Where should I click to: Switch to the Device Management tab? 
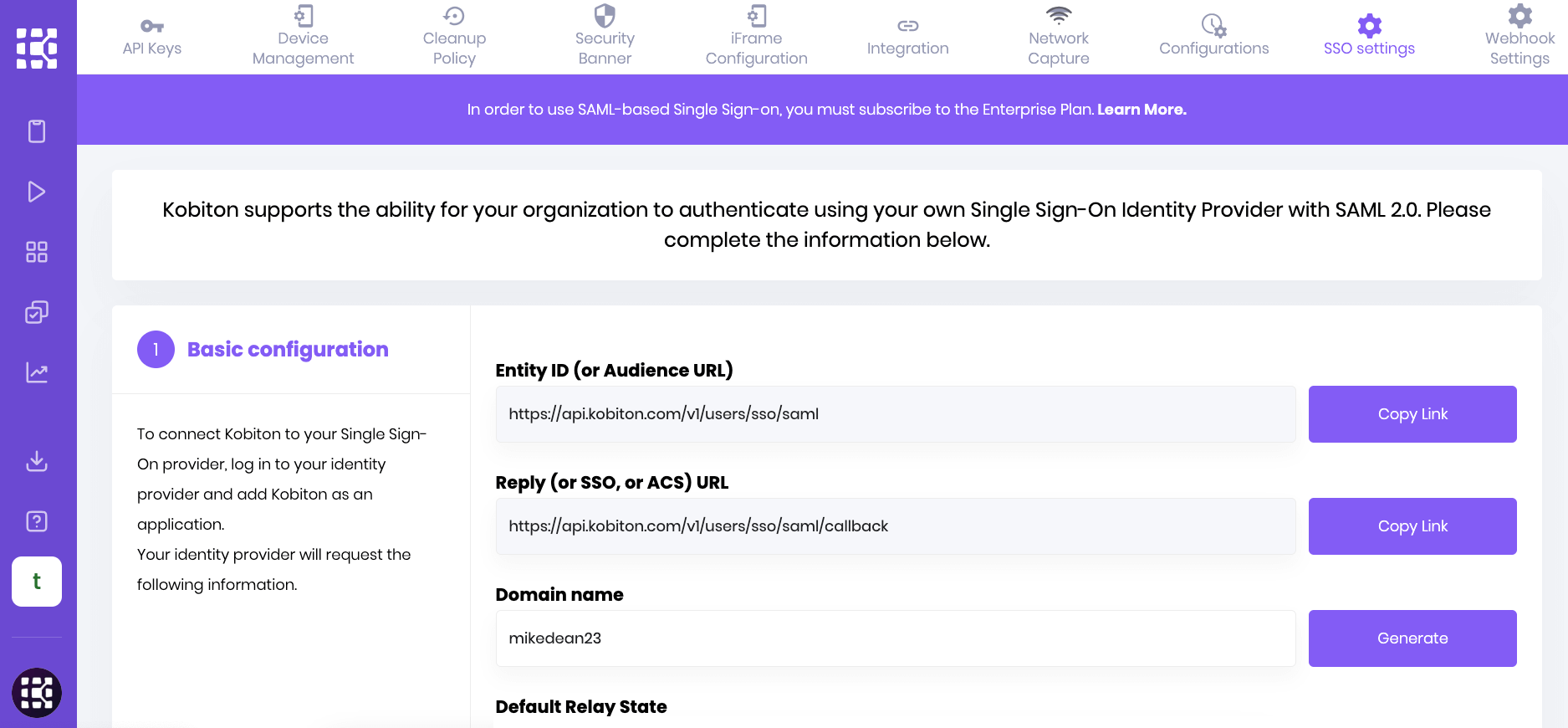click(x=304, y=38)
